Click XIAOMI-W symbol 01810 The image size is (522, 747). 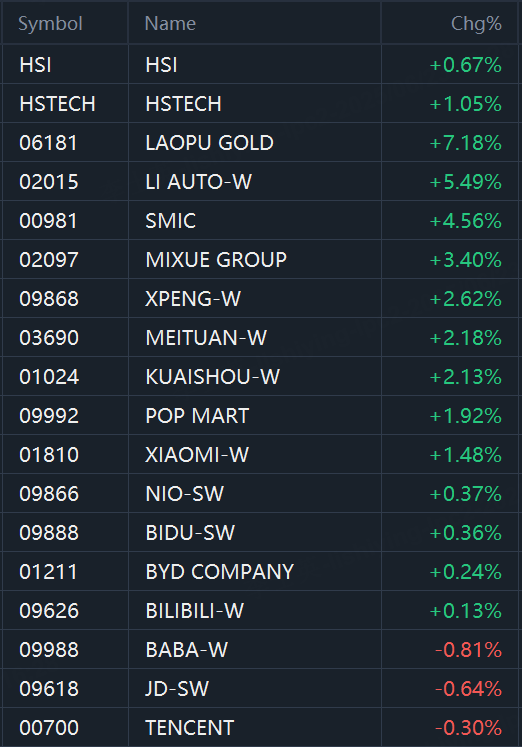(49, 455)
